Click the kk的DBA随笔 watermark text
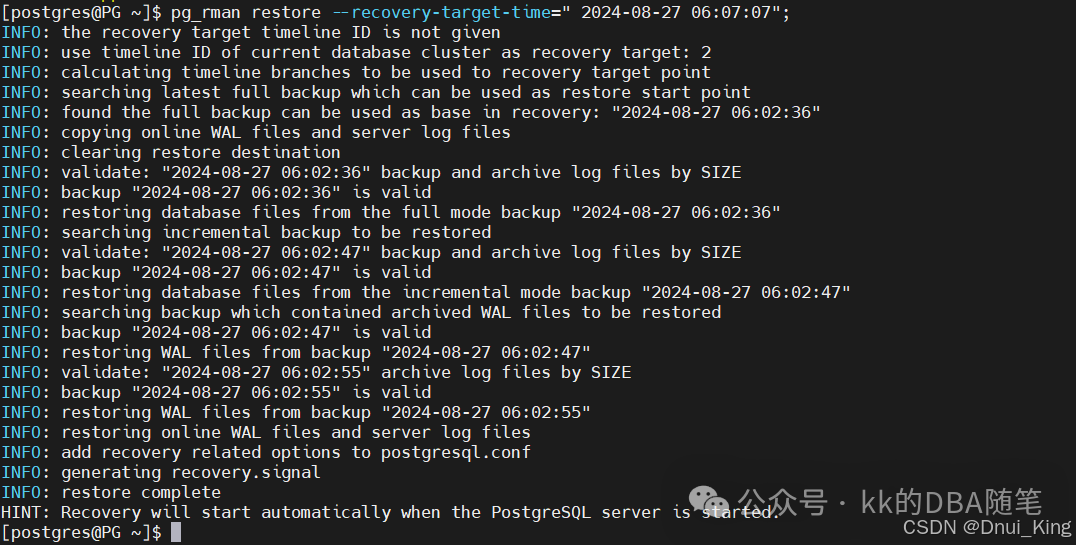This screenshot has height=545, width=1076. tap(951, 502)
